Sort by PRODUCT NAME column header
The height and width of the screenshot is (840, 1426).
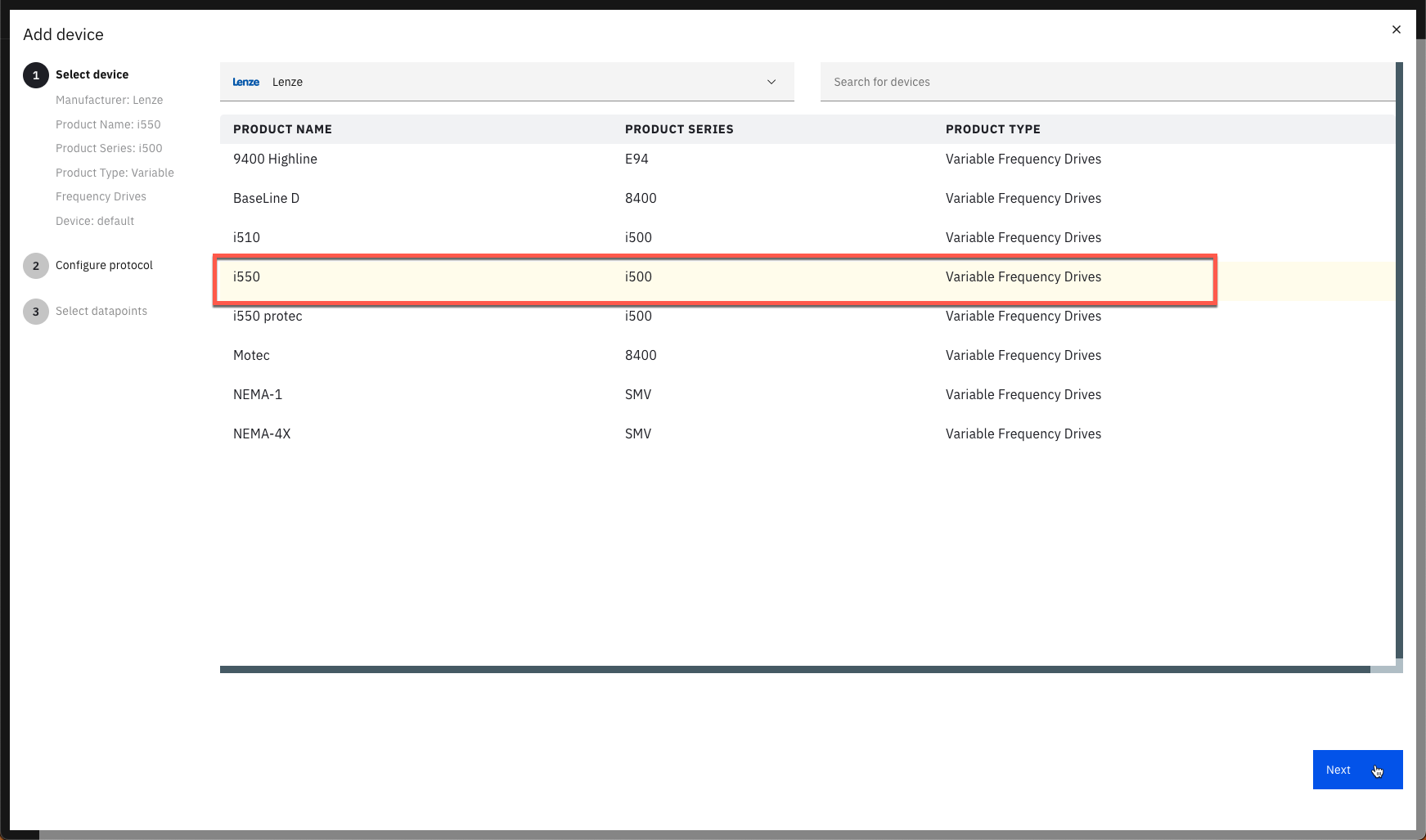click(282, 129)
